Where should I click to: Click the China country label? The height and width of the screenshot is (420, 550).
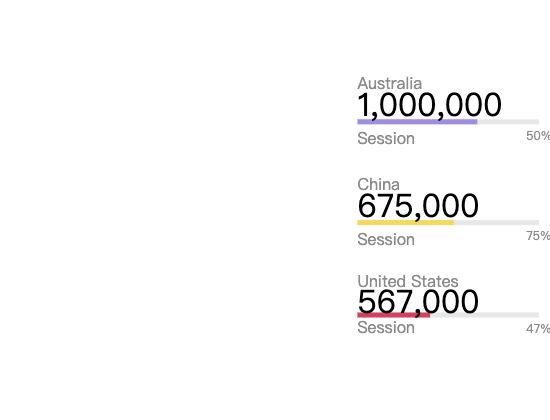click(x=378, y=185)
